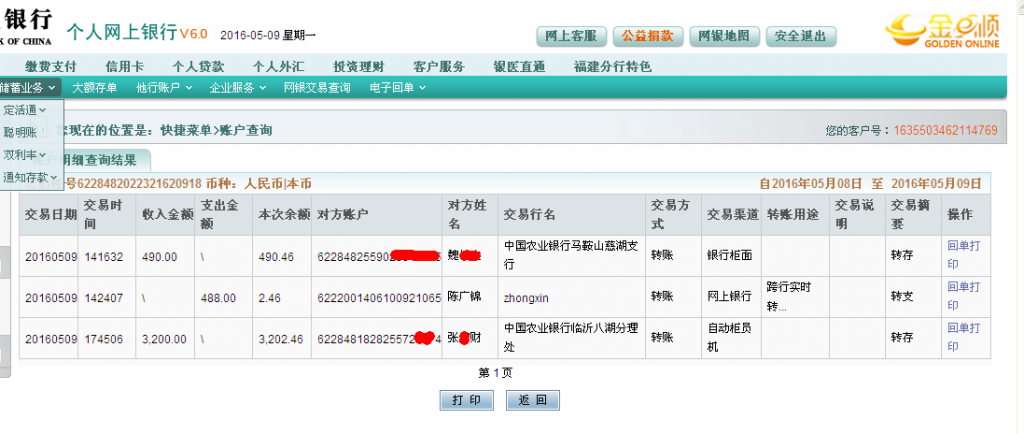Click the 收入金额 column header
Screen dimensions: 1024x434
(x=167, y=215)
